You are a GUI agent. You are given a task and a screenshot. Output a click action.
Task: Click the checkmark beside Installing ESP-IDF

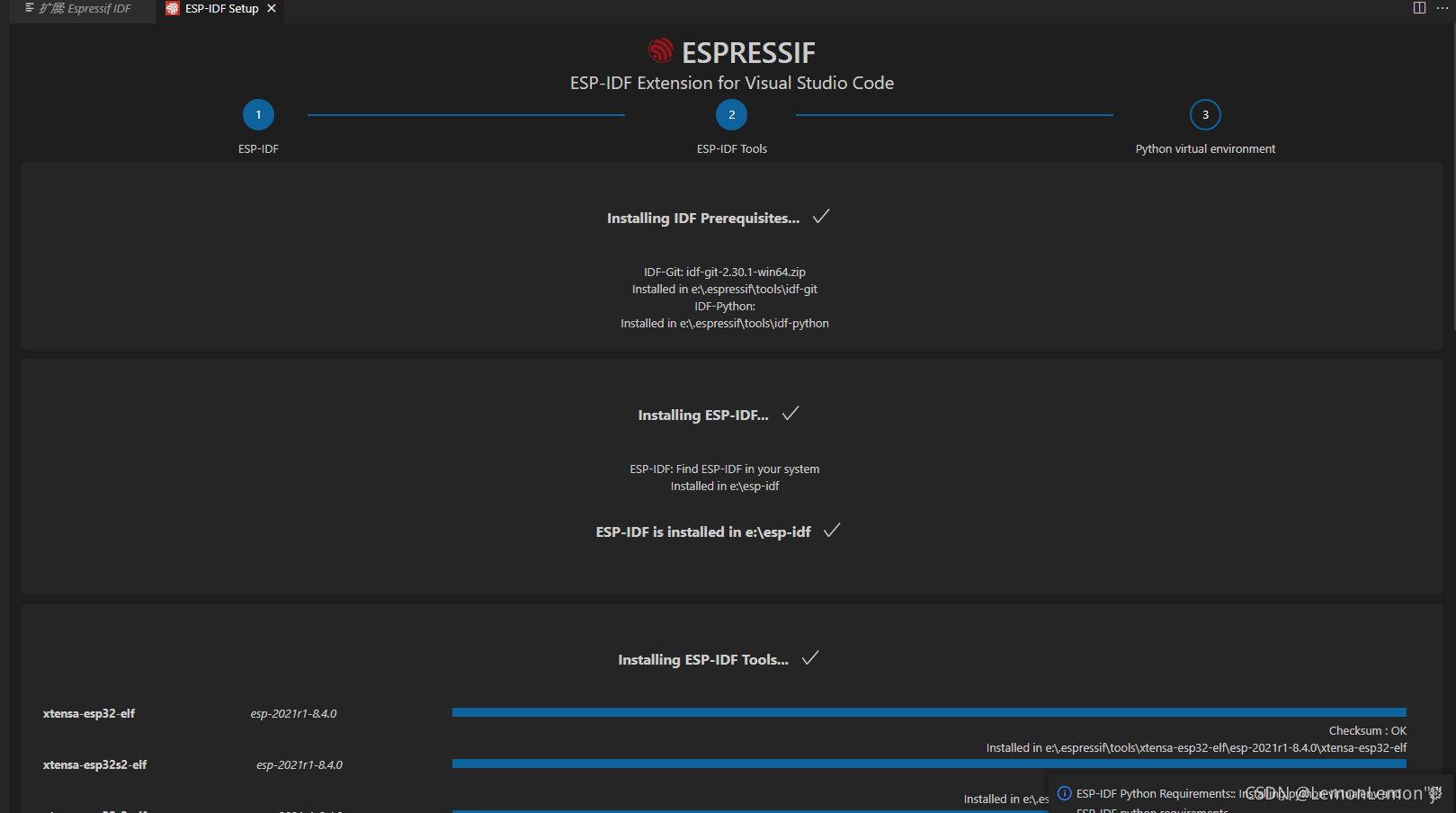(x=791, y=414)
